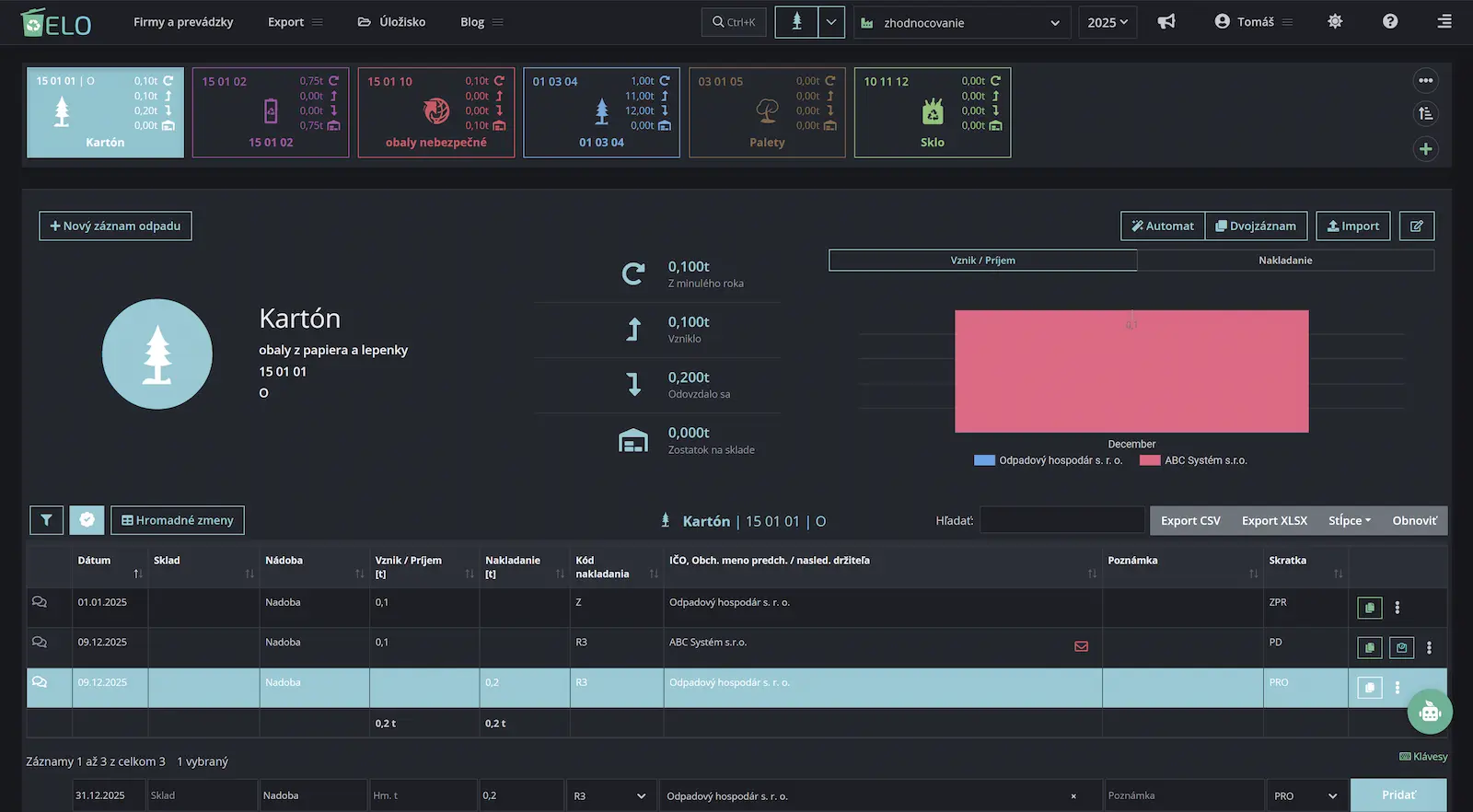Viewport: 1473px width, 812px height.
Task: Open the Firmy a prevádzky menu
Action: tap(183, 22)
